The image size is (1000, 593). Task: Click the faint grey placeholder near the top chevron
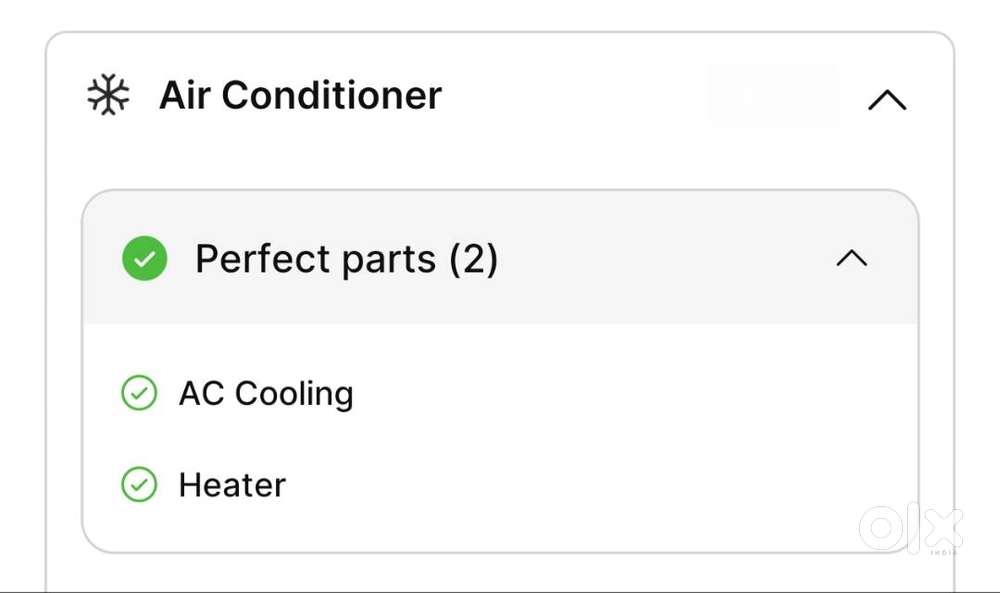pos(772,96)
